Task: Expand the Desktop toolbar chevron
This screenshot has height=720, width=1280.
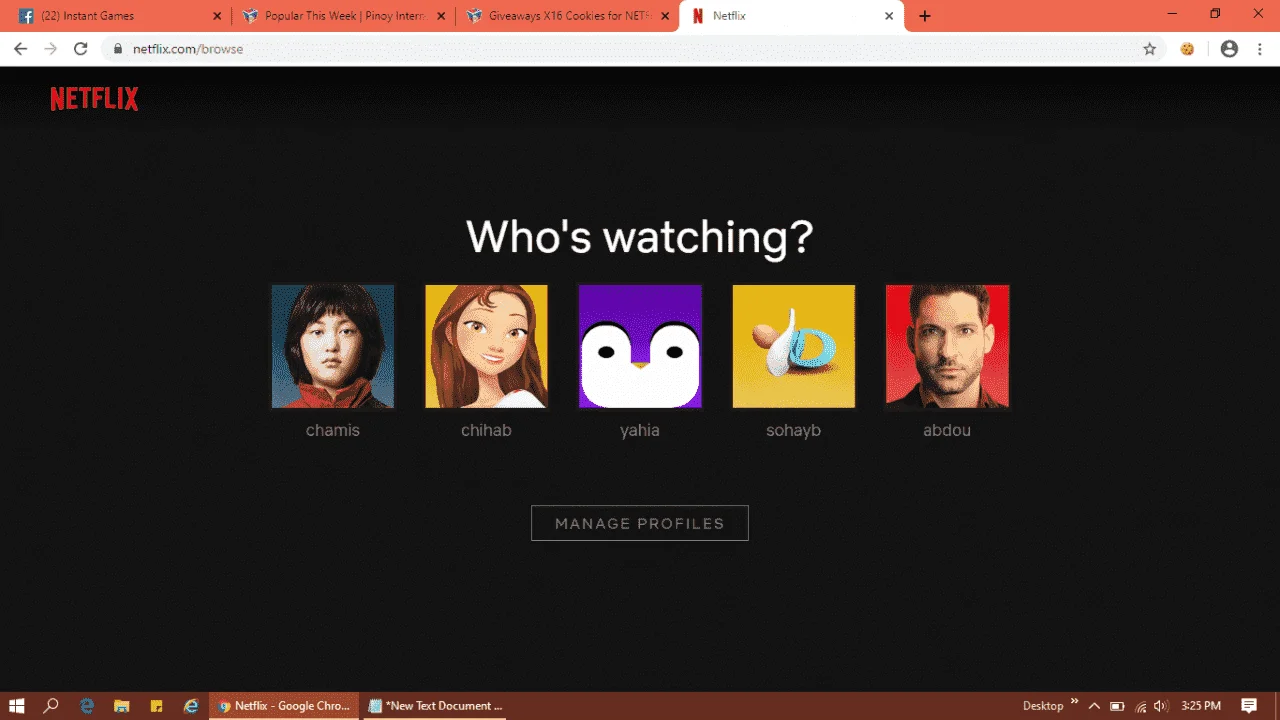Action: tap(1075, 702)
